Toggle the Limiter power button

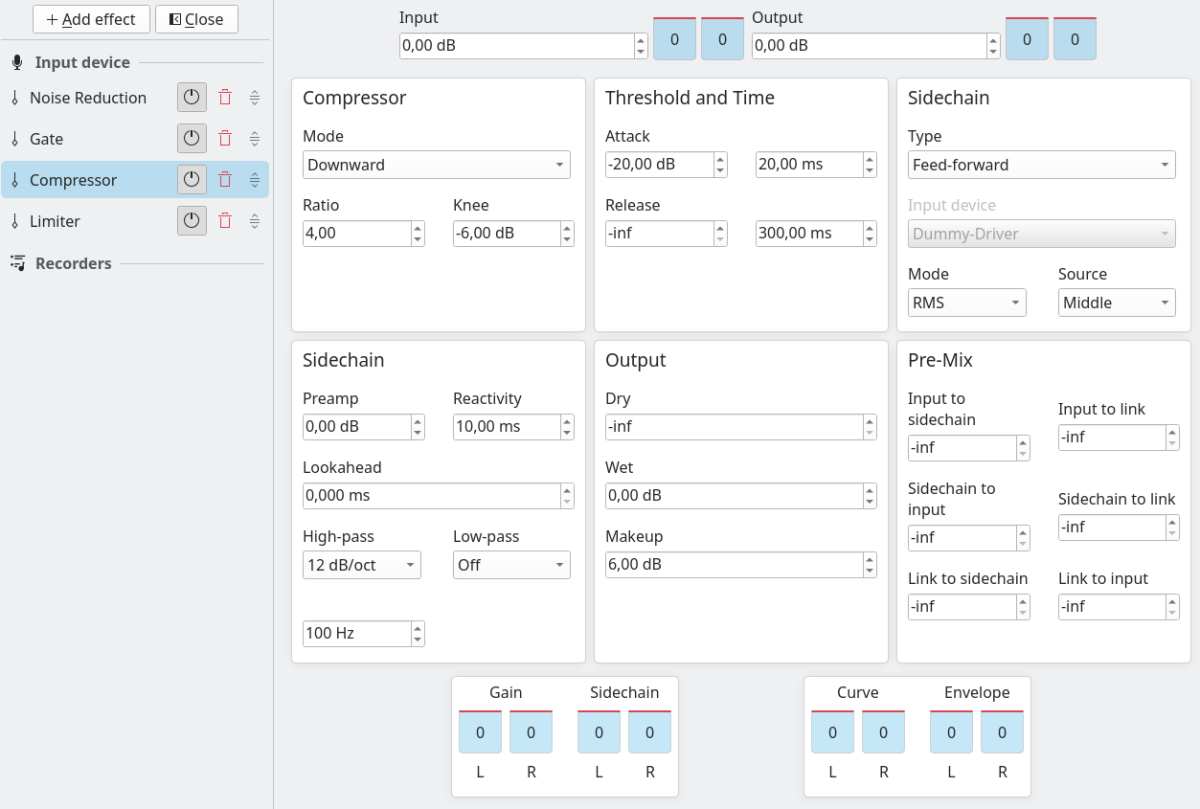pos(192,220)
